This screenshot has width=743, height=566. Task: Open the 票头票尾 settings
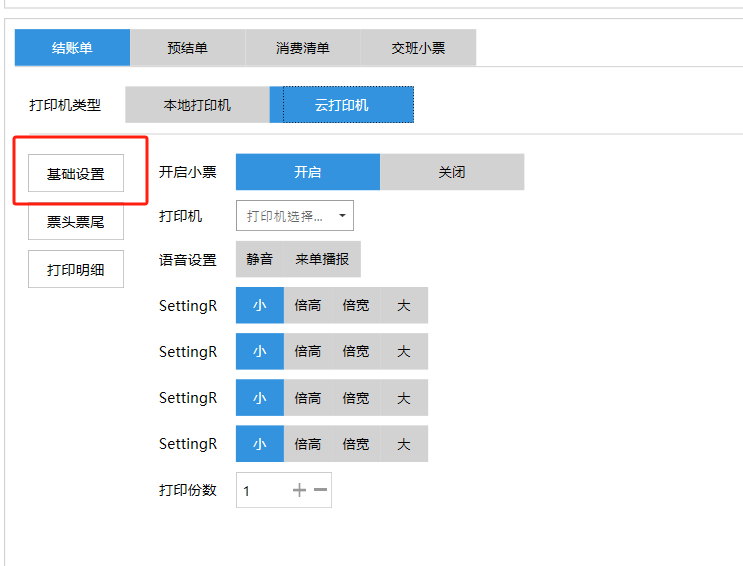[x=76, y=222]
